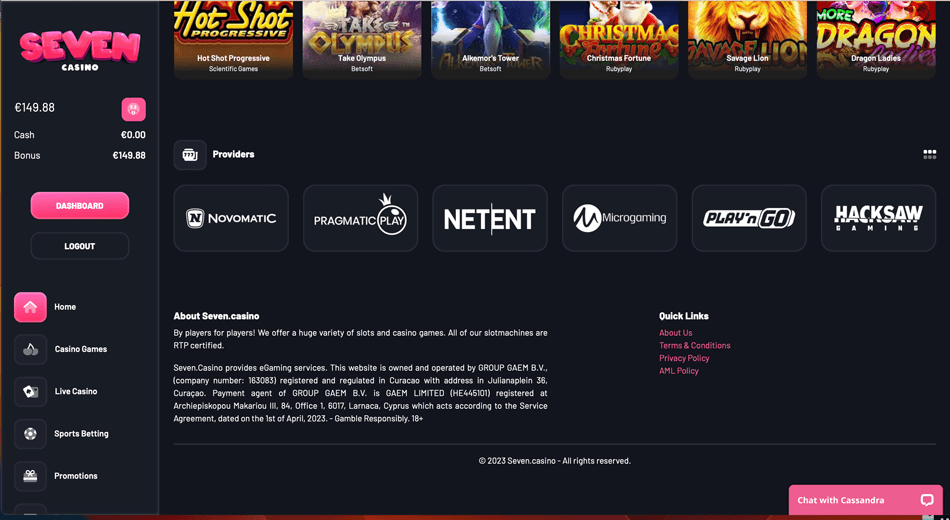Click the Promotions gift icon
Screen dimensions: 950x520
click(x=30, y=476)
